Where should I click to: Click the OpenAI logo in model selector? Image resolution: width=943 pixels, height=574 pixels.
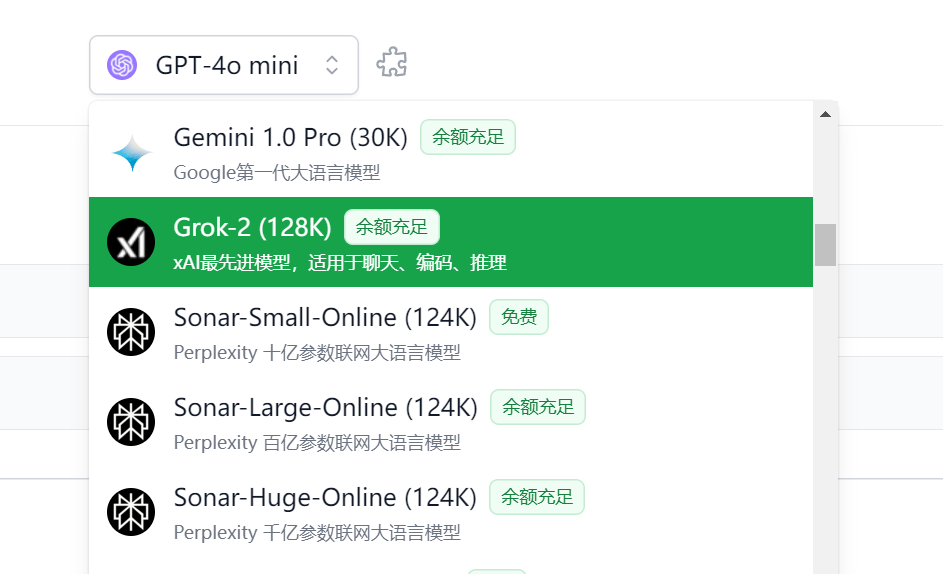point(122,65)
